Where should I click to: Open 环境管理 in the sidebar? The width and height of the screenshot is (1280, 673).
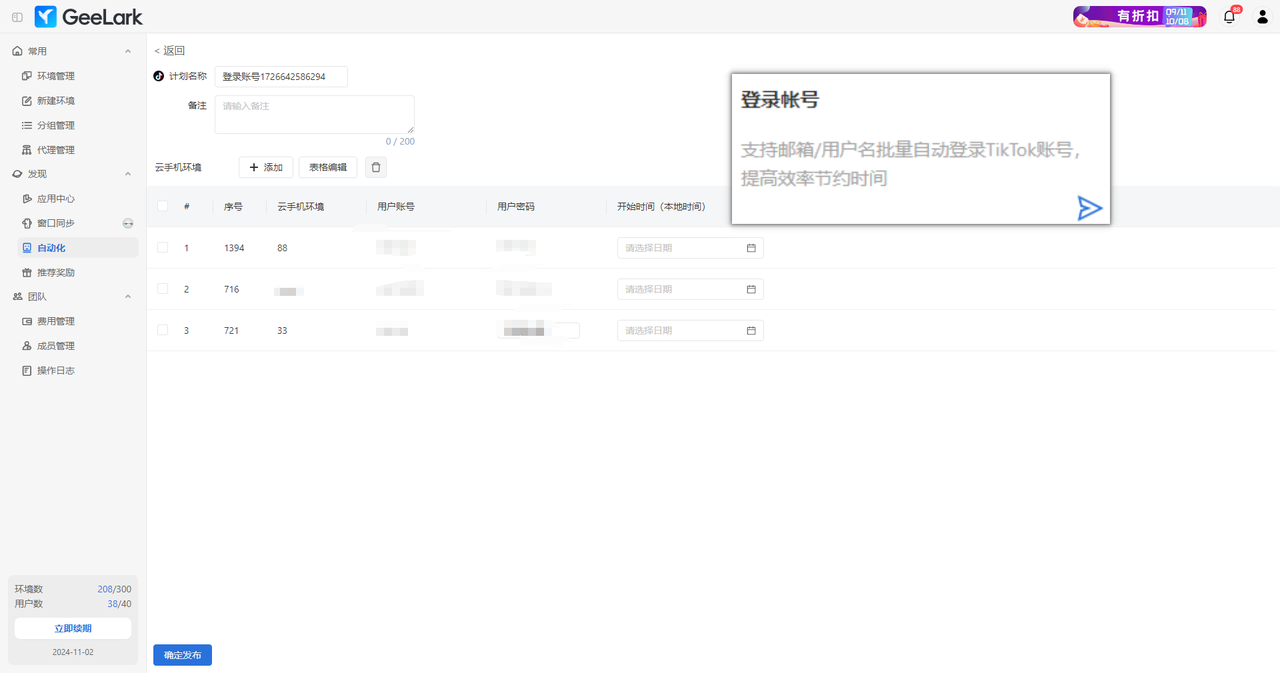(55, 76)
